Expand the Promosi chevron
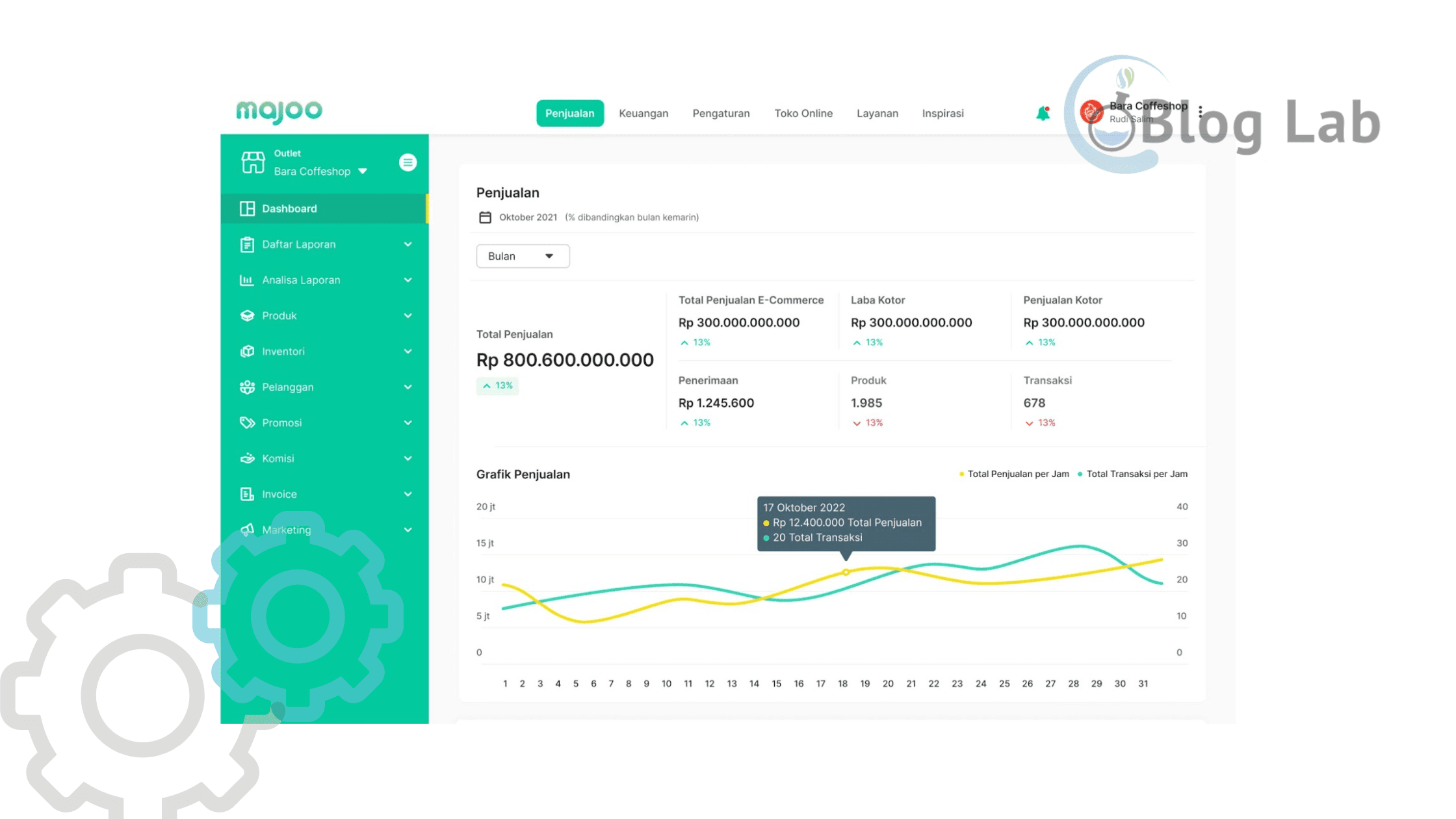 (x=408, y=423)
